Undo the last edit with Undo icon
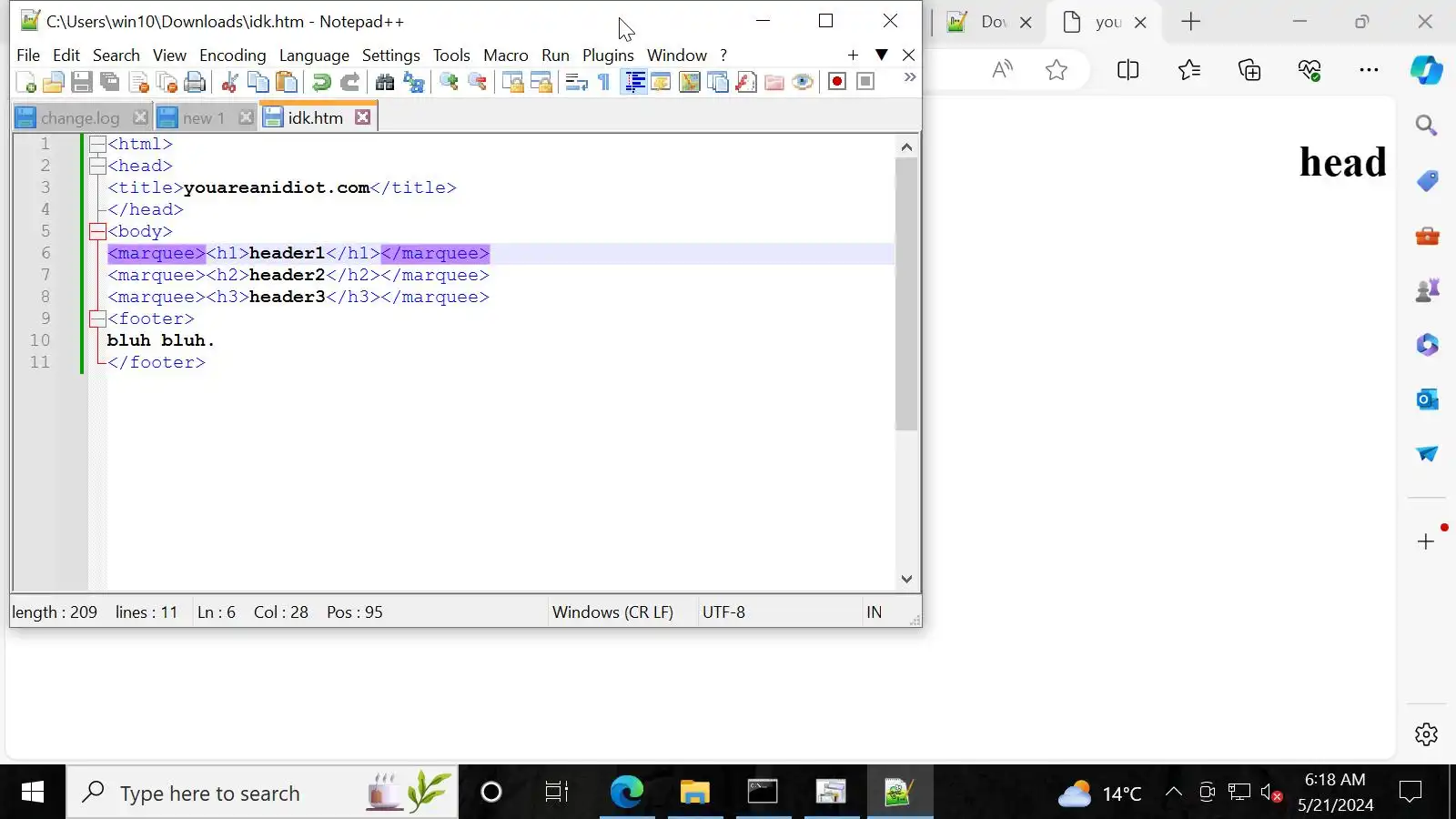This screenshot has height=819, width=1456. pyautogui.click(x=321, y=82)
